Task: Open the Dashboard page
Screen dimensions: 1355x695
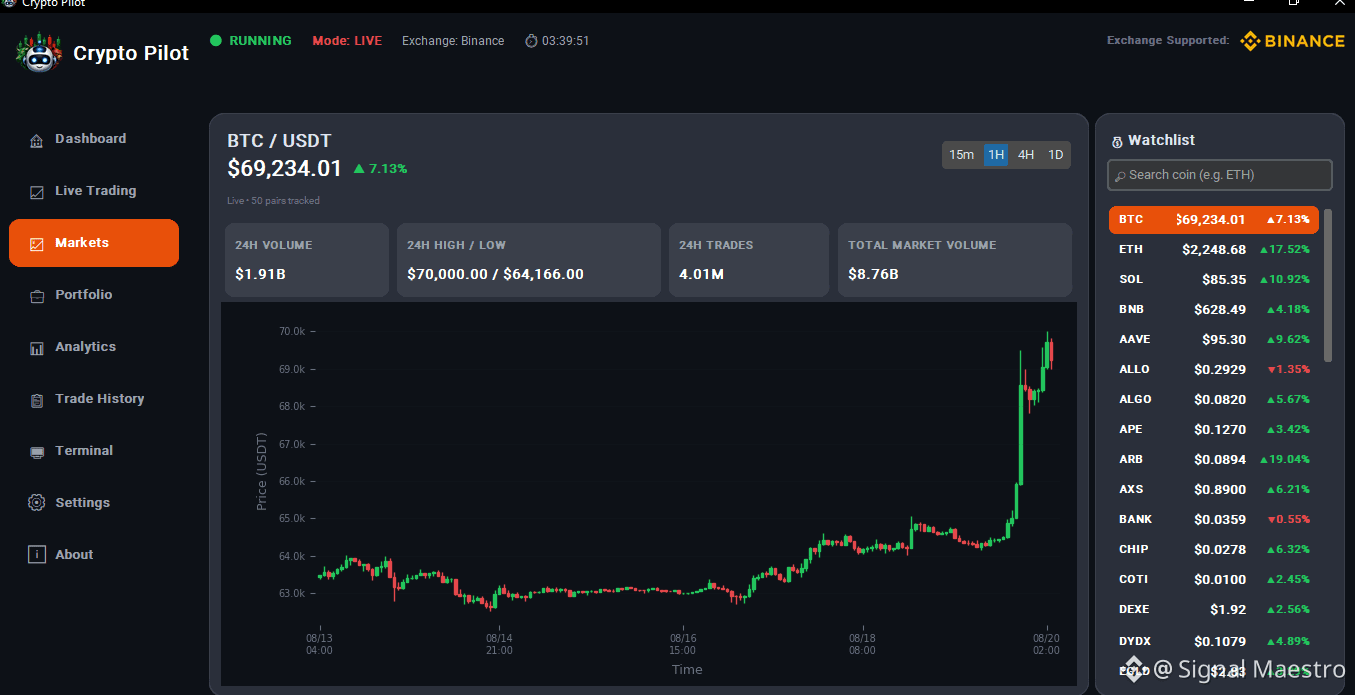Action: tap(94, 139)
